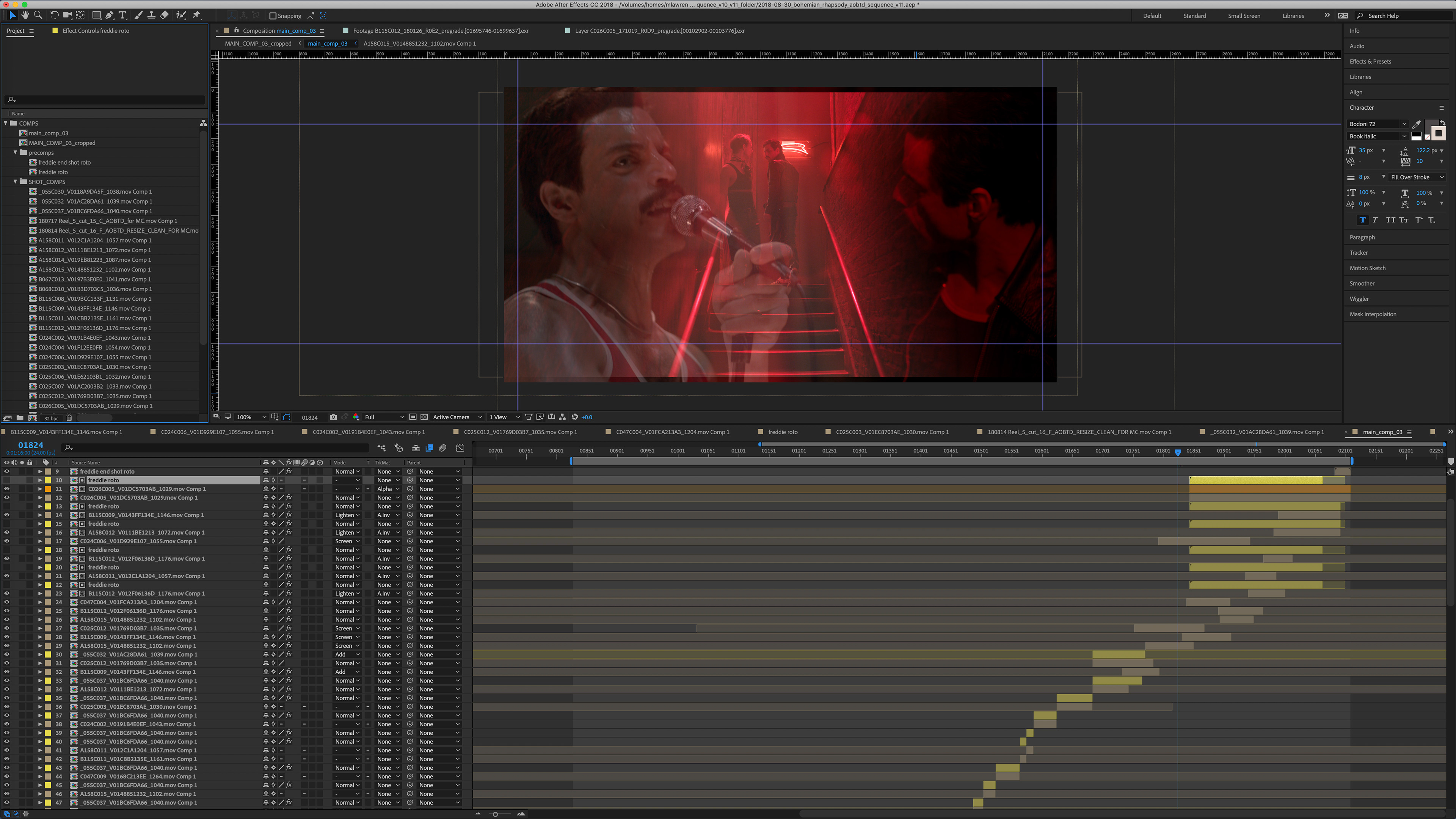Open the Effect Controls freddie roto tab

click(96, 30)
